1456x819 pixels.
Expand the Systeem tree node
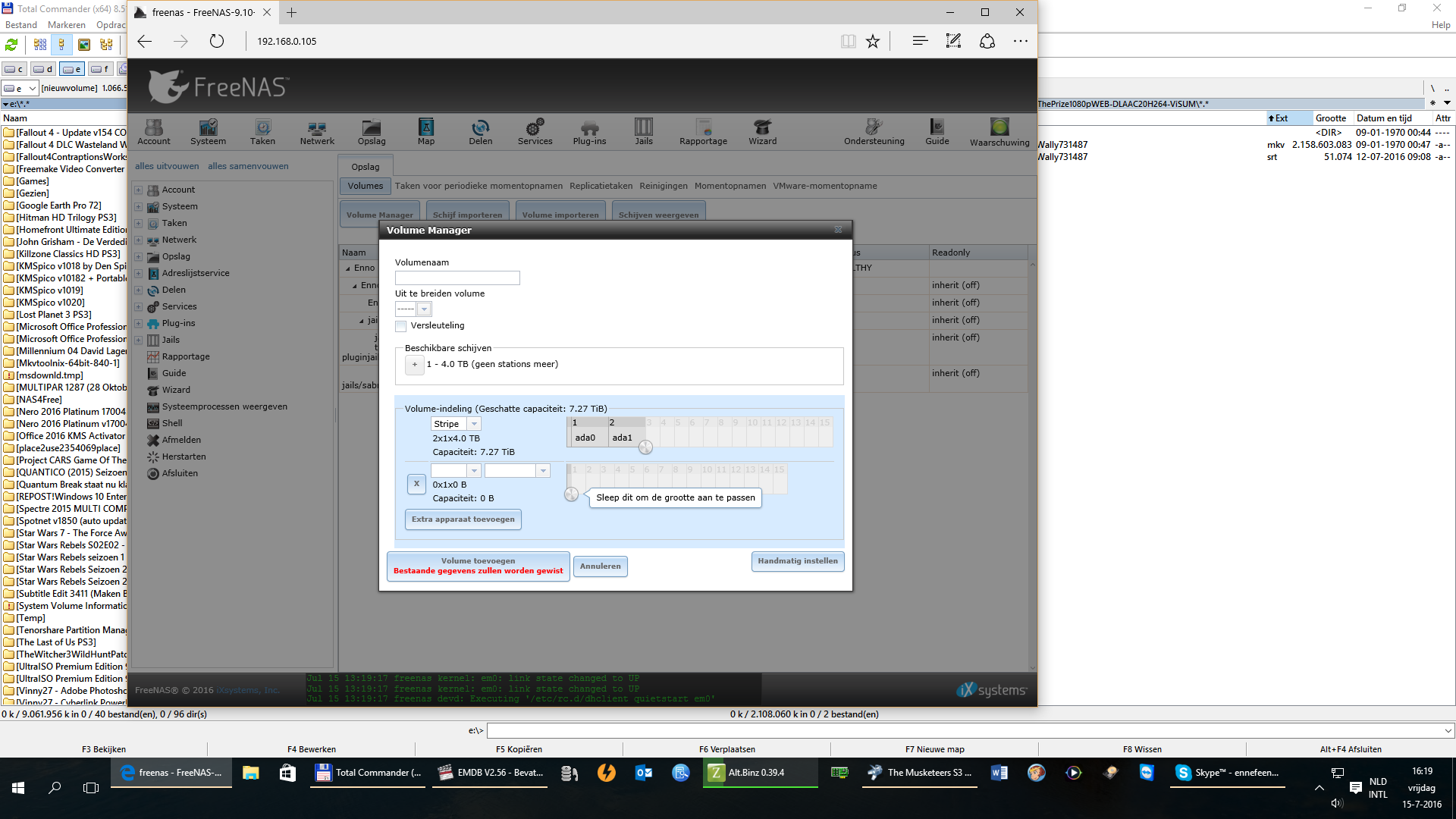tap(139, 206)
